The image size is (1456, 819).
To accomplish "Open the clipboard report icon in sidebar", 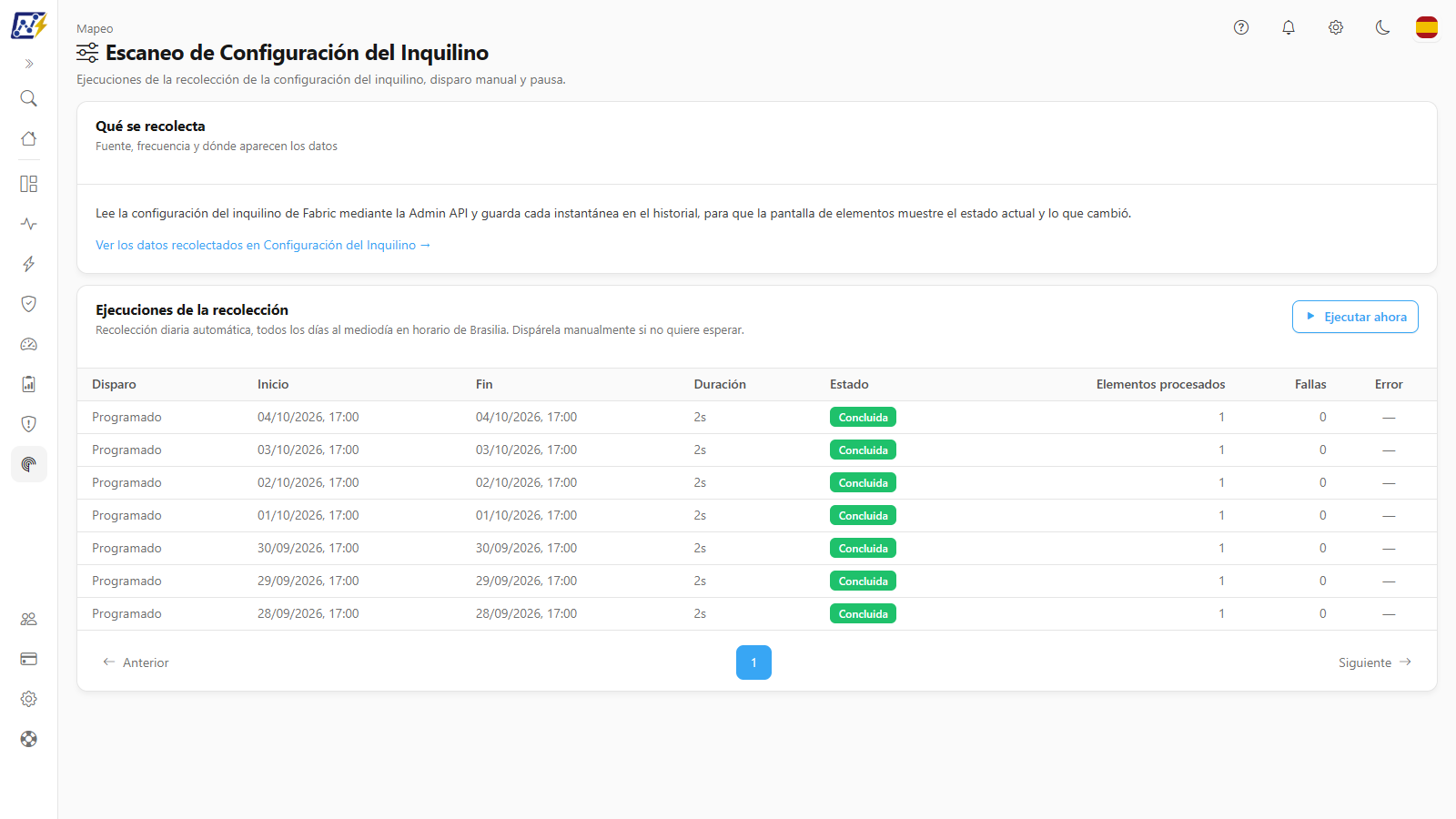I will click(29, 384).
